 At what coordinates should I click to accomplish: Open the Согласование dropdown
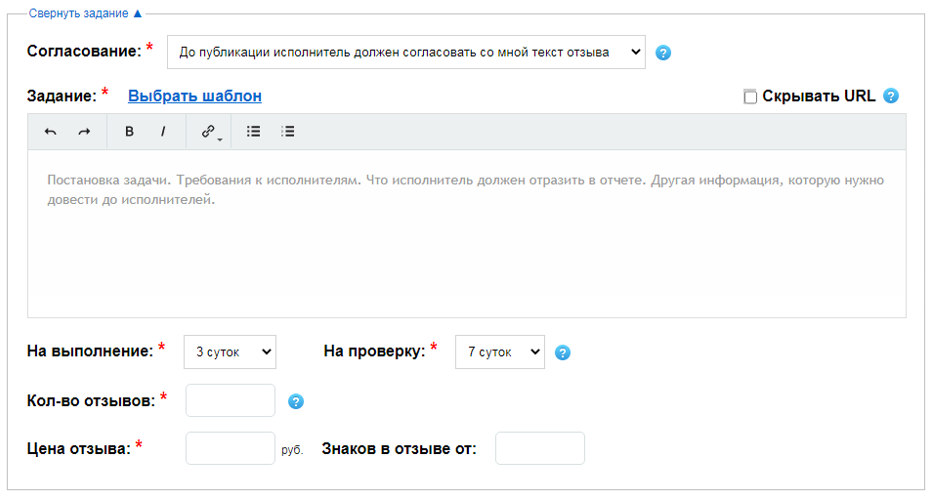406,52
